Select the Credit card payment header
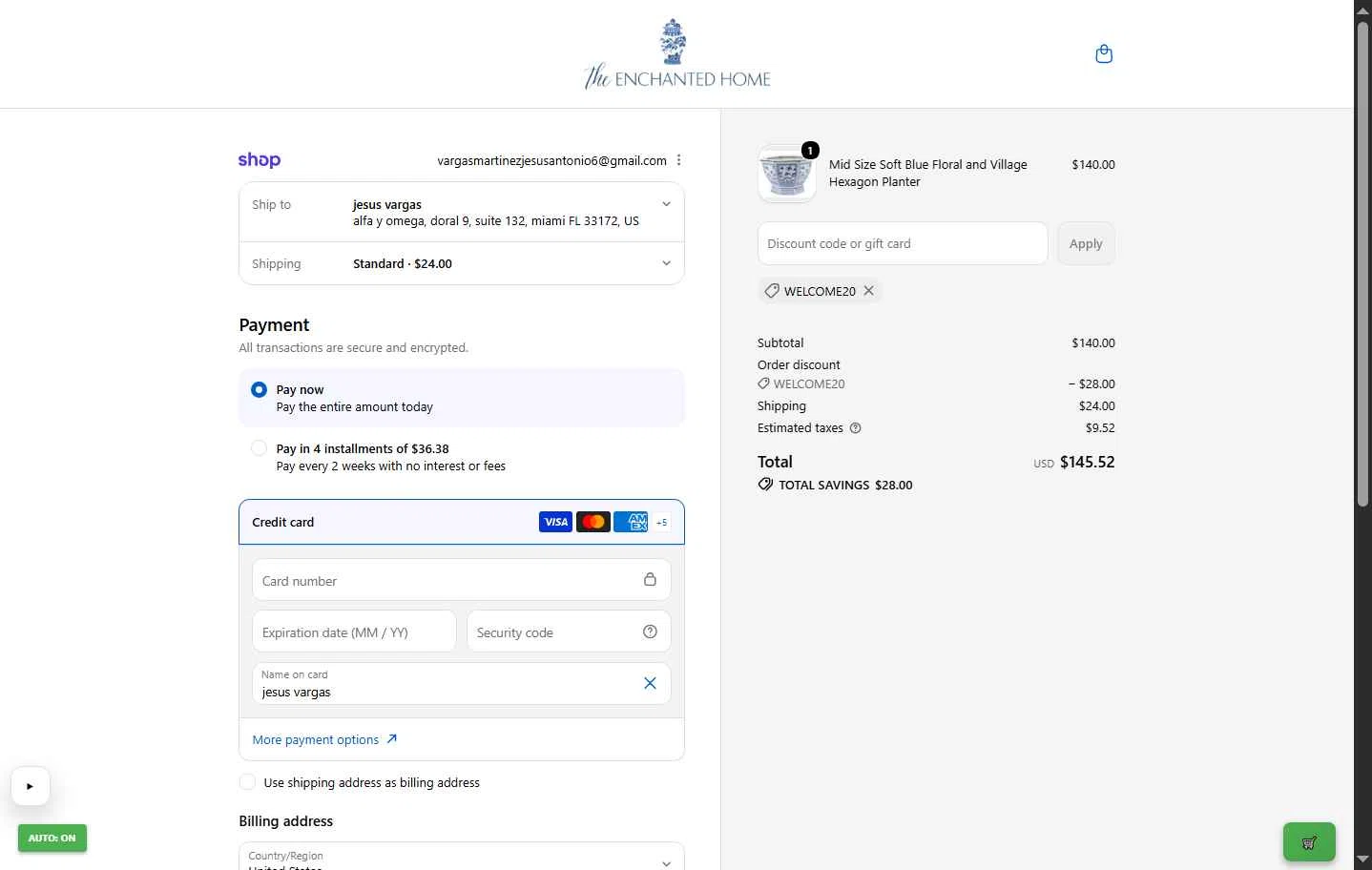 point(462,522)
